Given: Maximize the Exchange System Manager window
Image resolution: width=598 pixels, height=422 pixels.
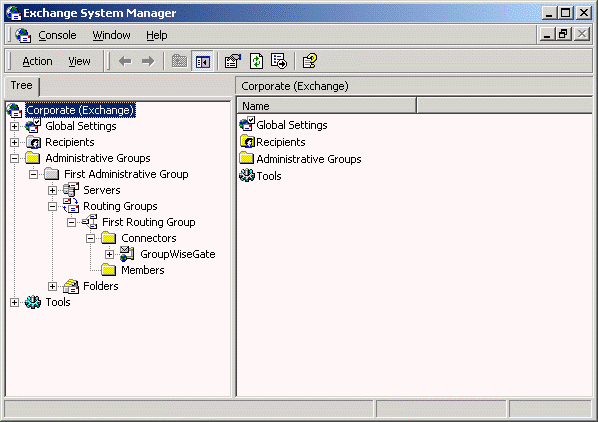Looking at the screenshot, I should coord(566,13).
